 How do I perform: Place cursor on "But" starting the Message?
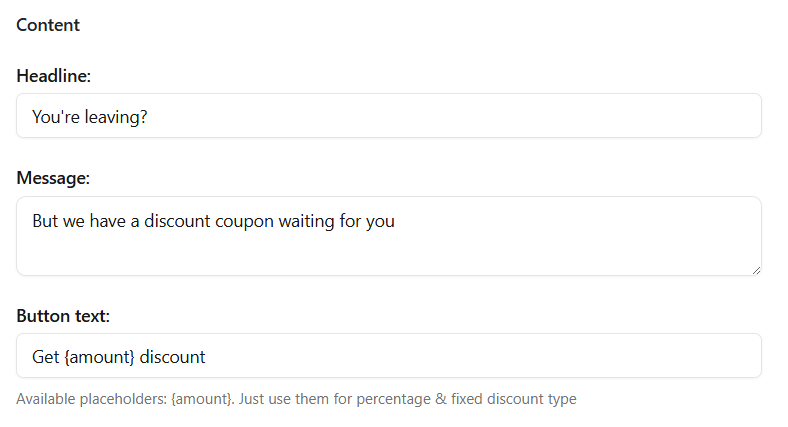tap(45, 221)
